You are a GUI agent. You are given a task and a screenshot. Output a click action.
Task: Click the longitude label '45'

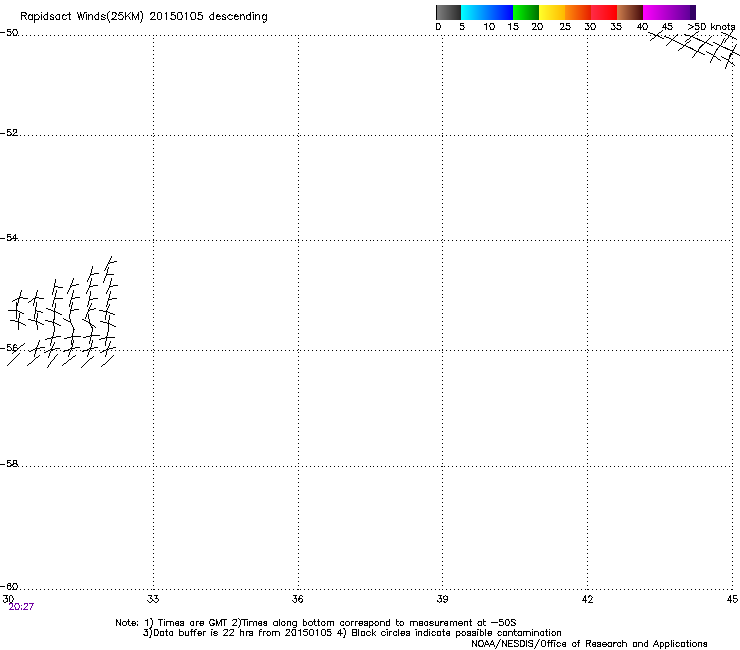[732, 599]
